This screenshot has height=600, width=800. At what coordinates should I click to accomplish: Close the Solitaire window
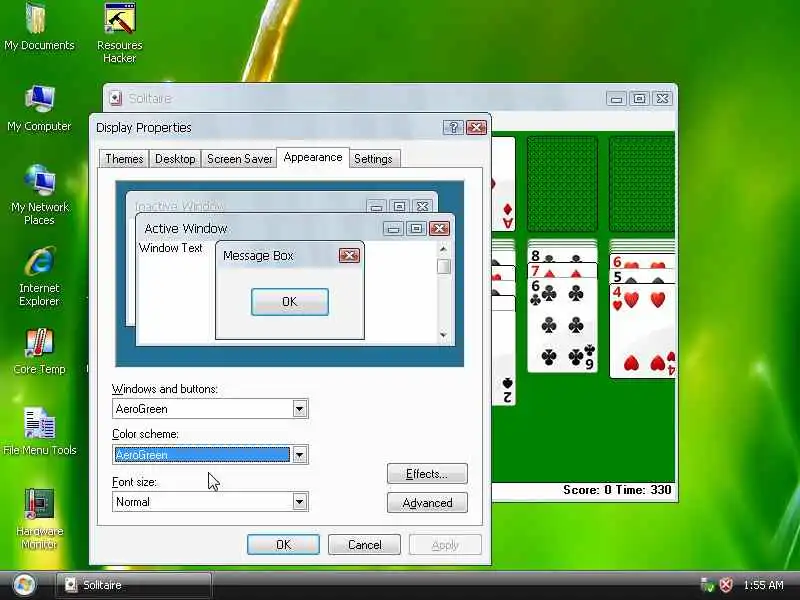[x=662, y=98]
